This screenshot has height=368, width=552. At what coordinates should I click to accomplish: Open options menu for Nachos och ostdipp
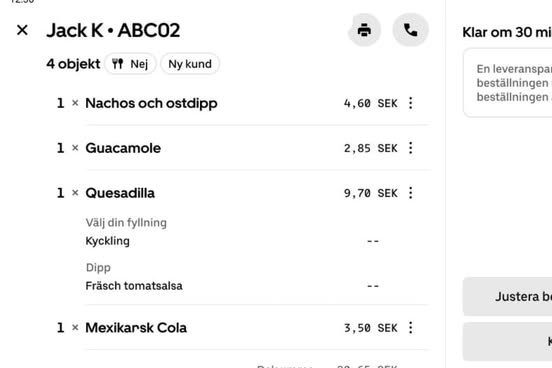click(410, 103)
